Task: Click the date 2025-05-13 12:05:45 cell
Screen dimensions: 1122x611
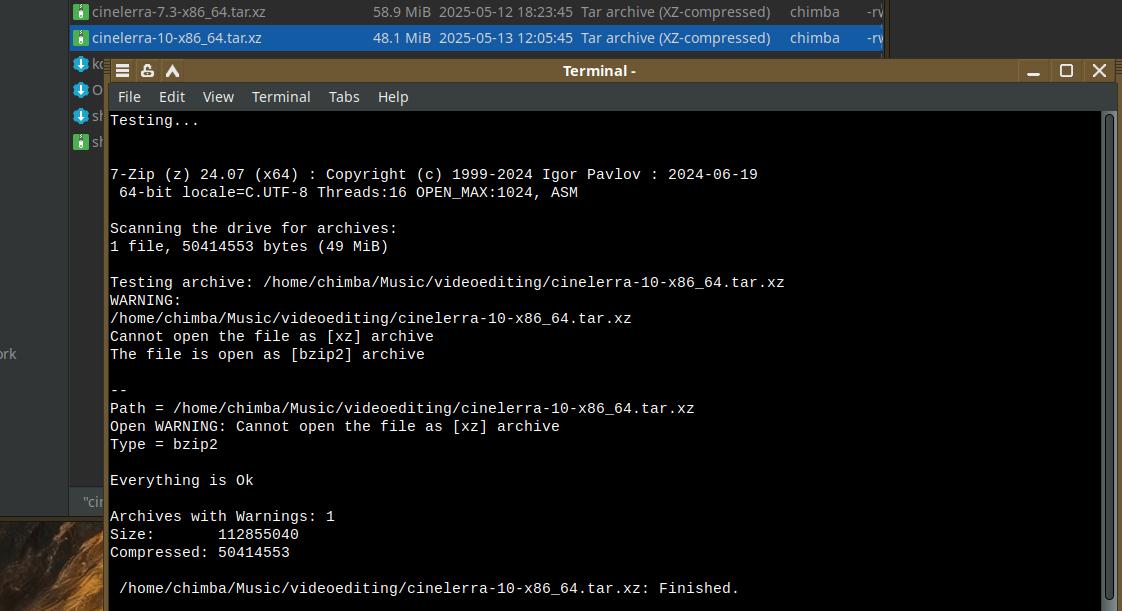Action: pyautogui.click(x=506, y=38)
